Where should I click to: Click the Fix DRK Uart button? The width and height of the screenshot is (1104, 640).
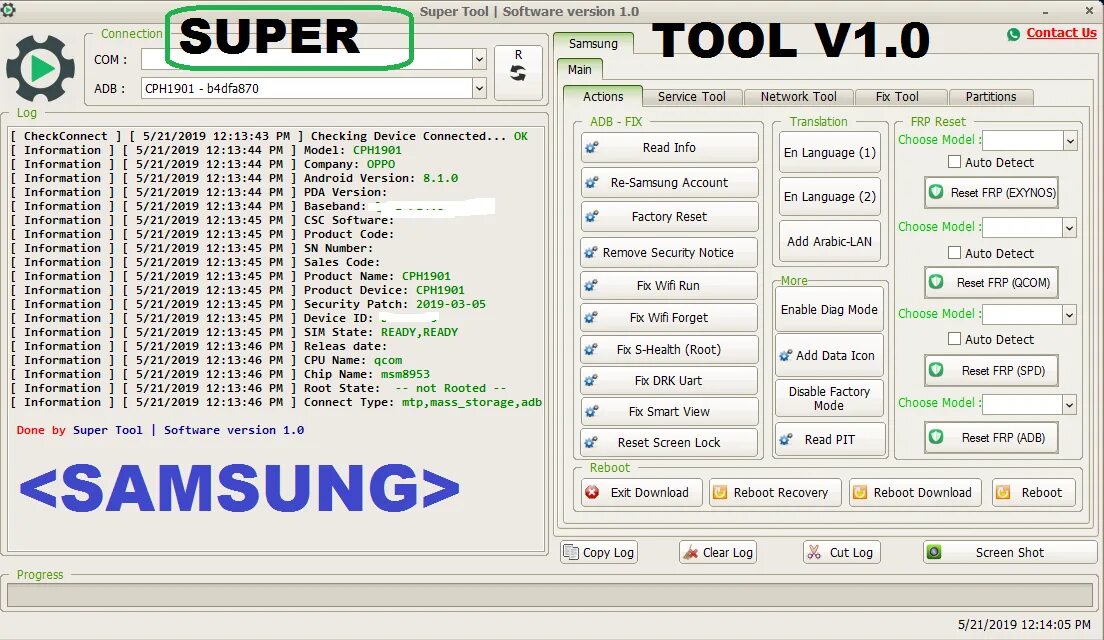point(670,380)
